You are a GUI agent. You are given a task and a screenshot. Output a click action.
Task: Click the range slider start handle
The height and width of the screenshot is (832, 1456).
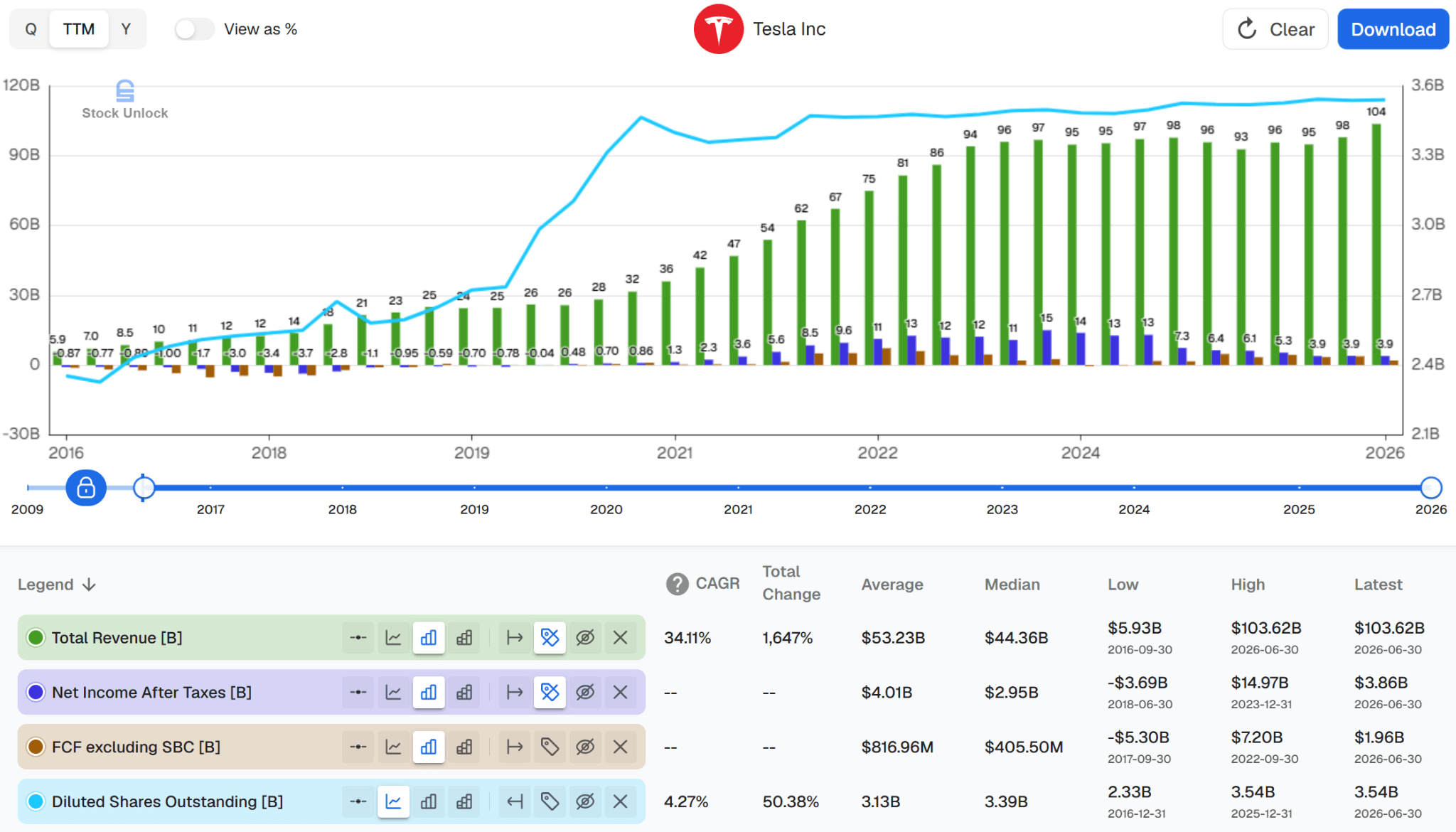144,488
